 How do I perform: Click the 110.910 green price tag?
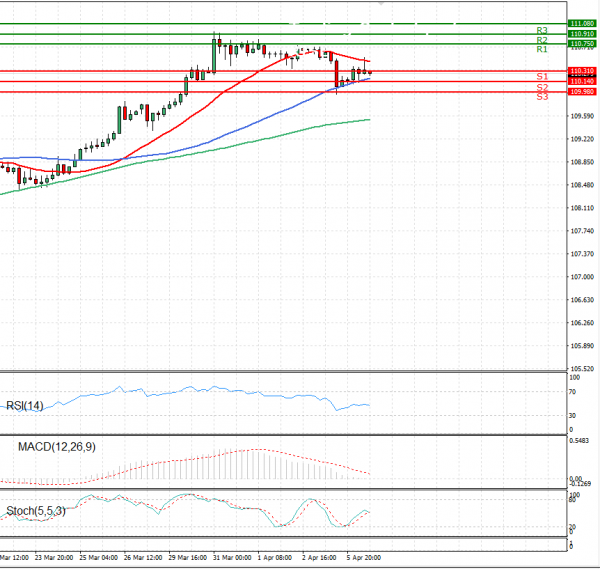(581, 34)
